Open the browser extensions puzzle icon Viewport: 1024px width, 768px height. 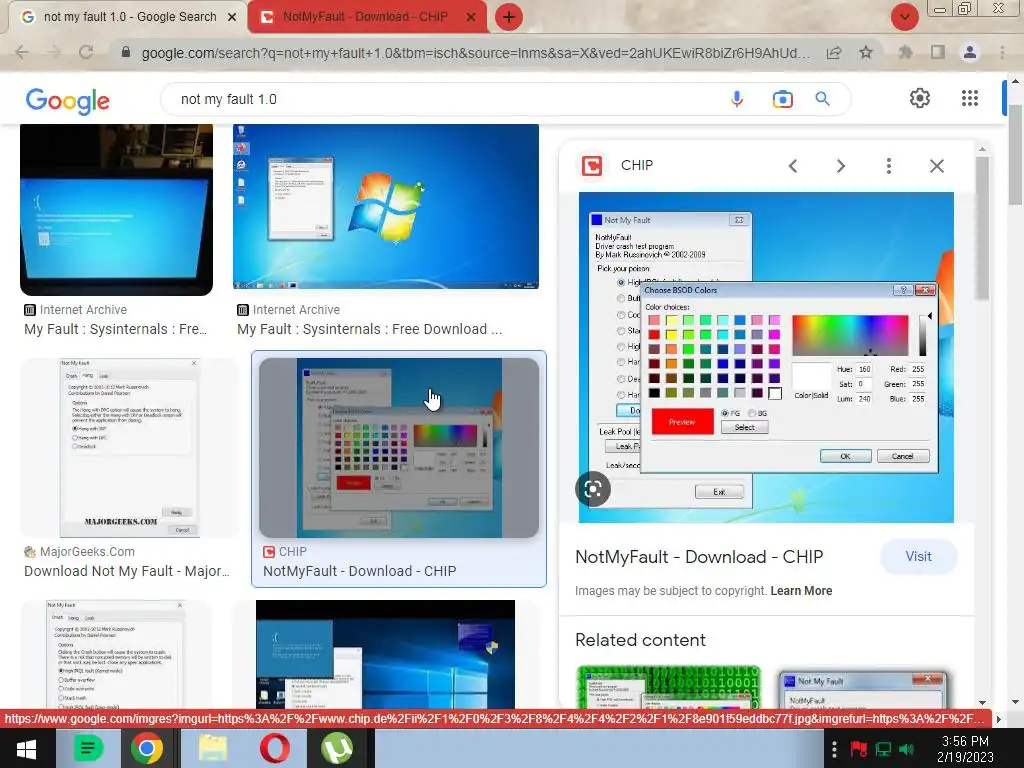pos(905,52)
